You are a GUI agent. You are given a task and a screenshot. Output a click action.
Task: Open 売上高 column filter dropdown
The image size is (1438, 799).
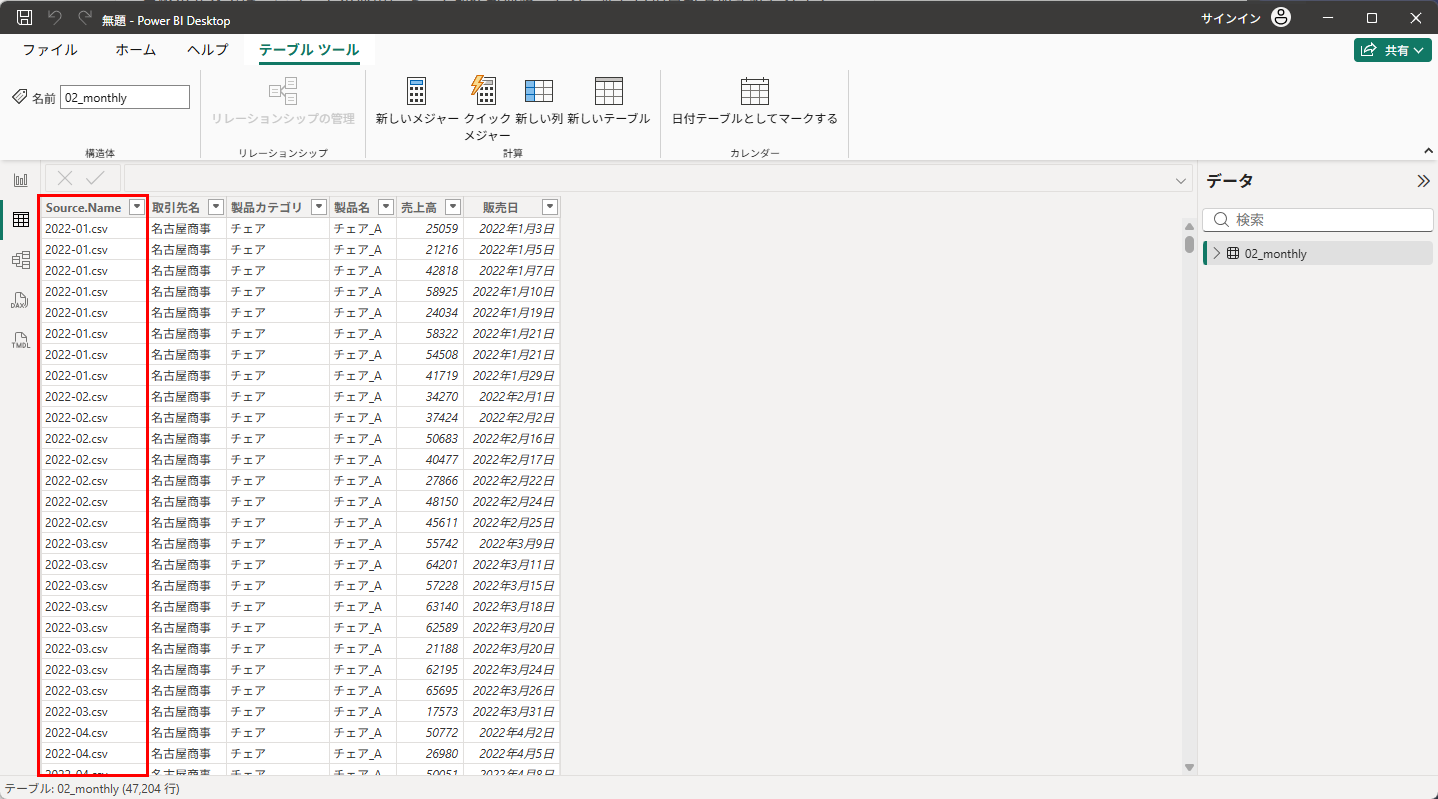[x=453, y=207]
